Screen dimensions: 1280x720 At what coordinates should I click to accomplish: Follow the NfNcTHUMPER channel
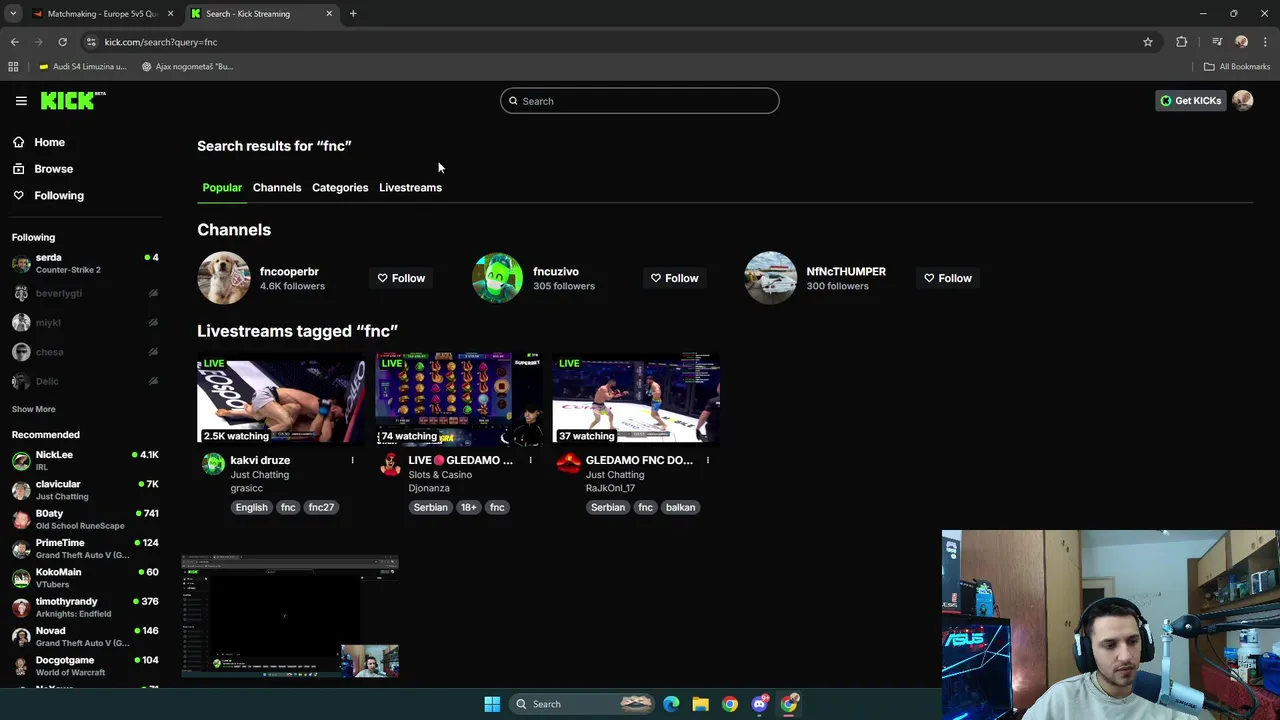948,278
